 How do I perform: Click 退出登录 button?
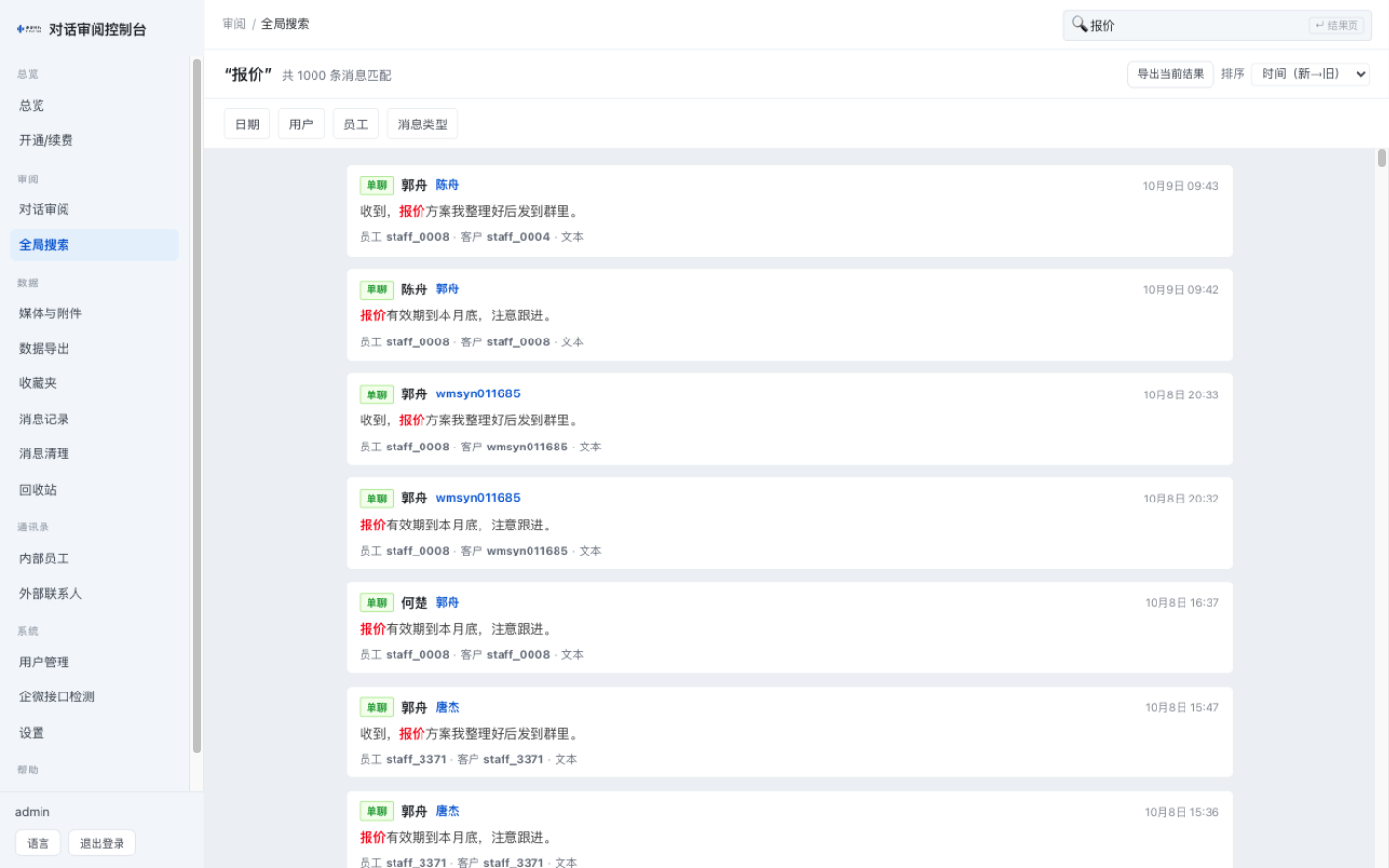[102, 844]
